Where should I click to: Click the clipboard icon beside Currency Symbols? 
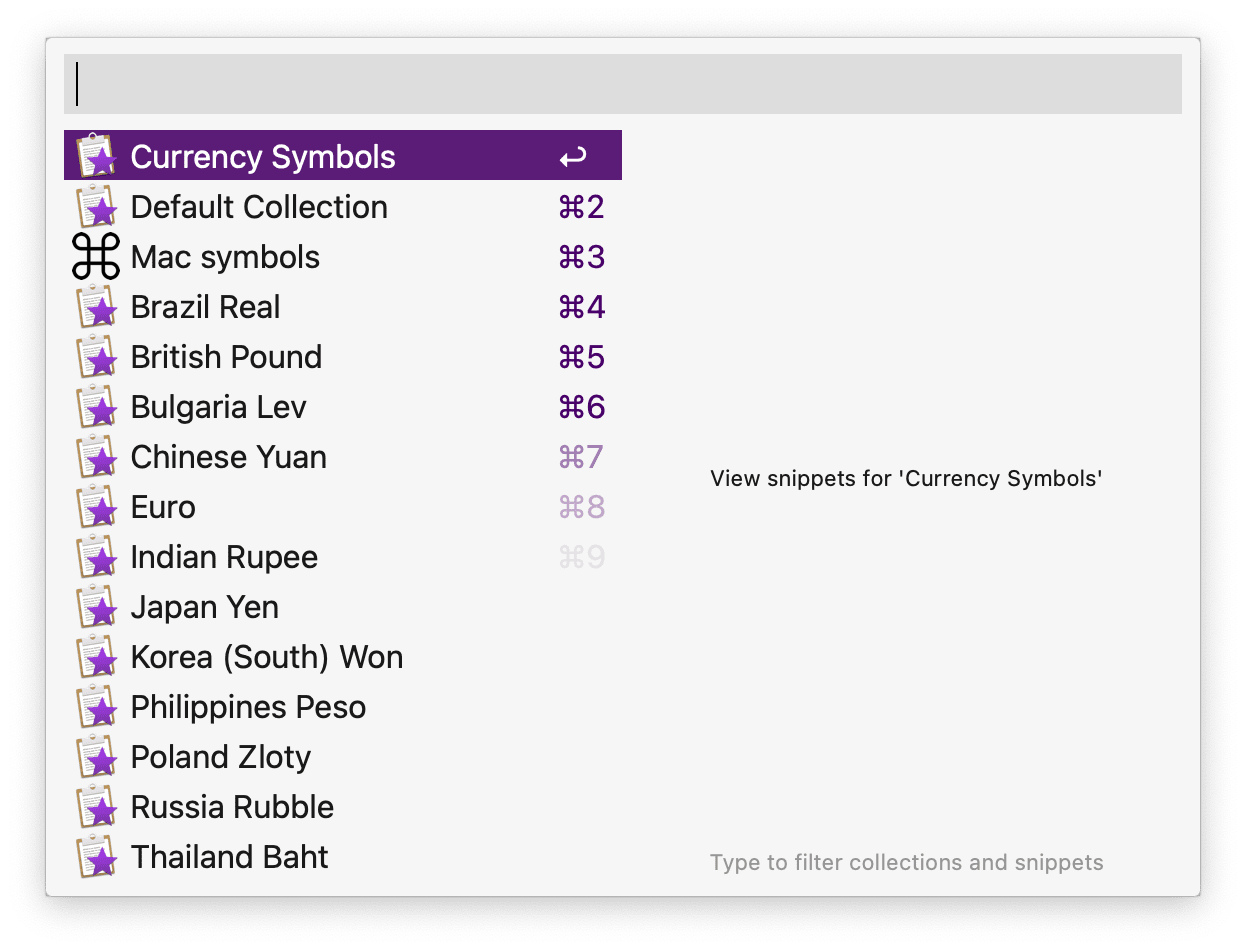pos(96,156)
